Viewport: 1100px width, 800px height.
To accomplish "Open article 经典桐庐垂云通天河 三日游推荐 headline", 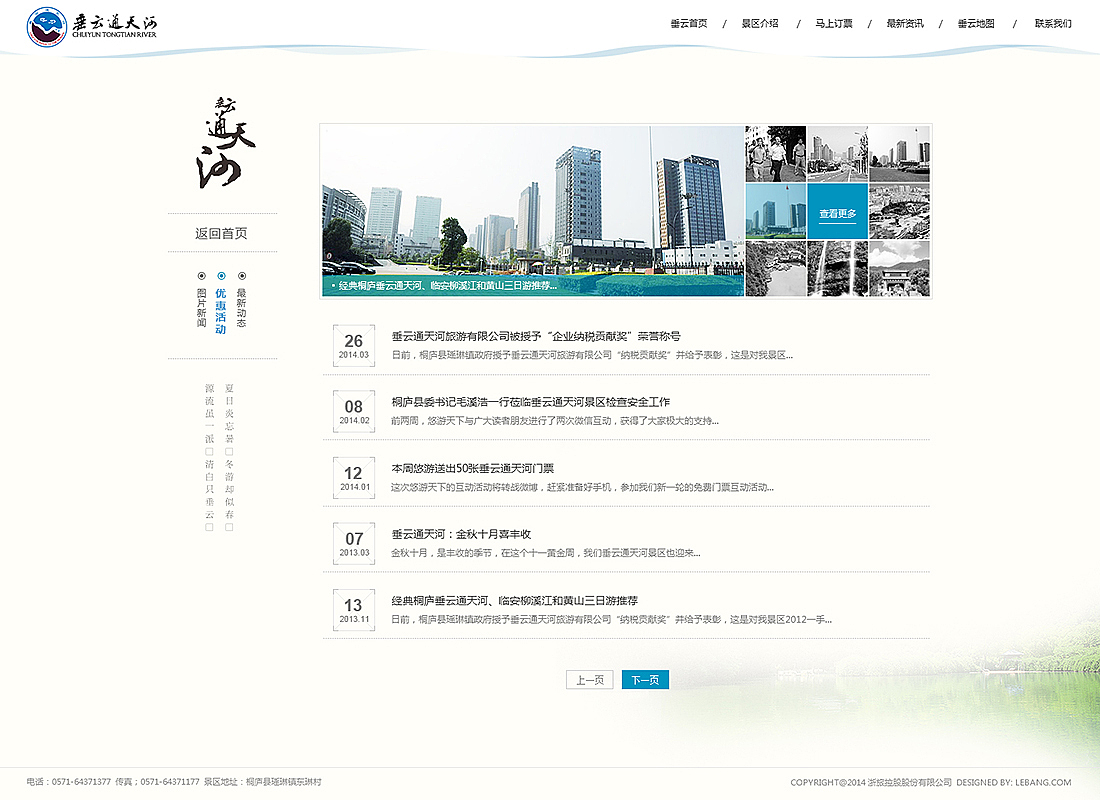I will tap(514, 601).
